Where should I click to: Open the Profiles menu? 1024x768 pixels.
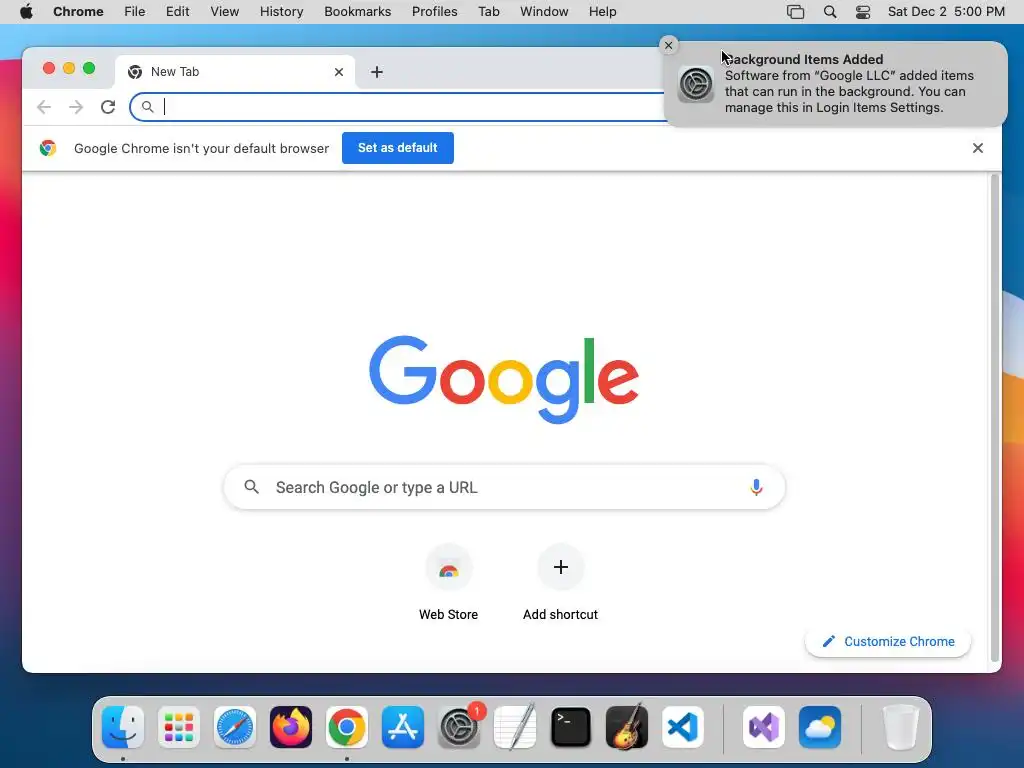(x=434, y=12)
